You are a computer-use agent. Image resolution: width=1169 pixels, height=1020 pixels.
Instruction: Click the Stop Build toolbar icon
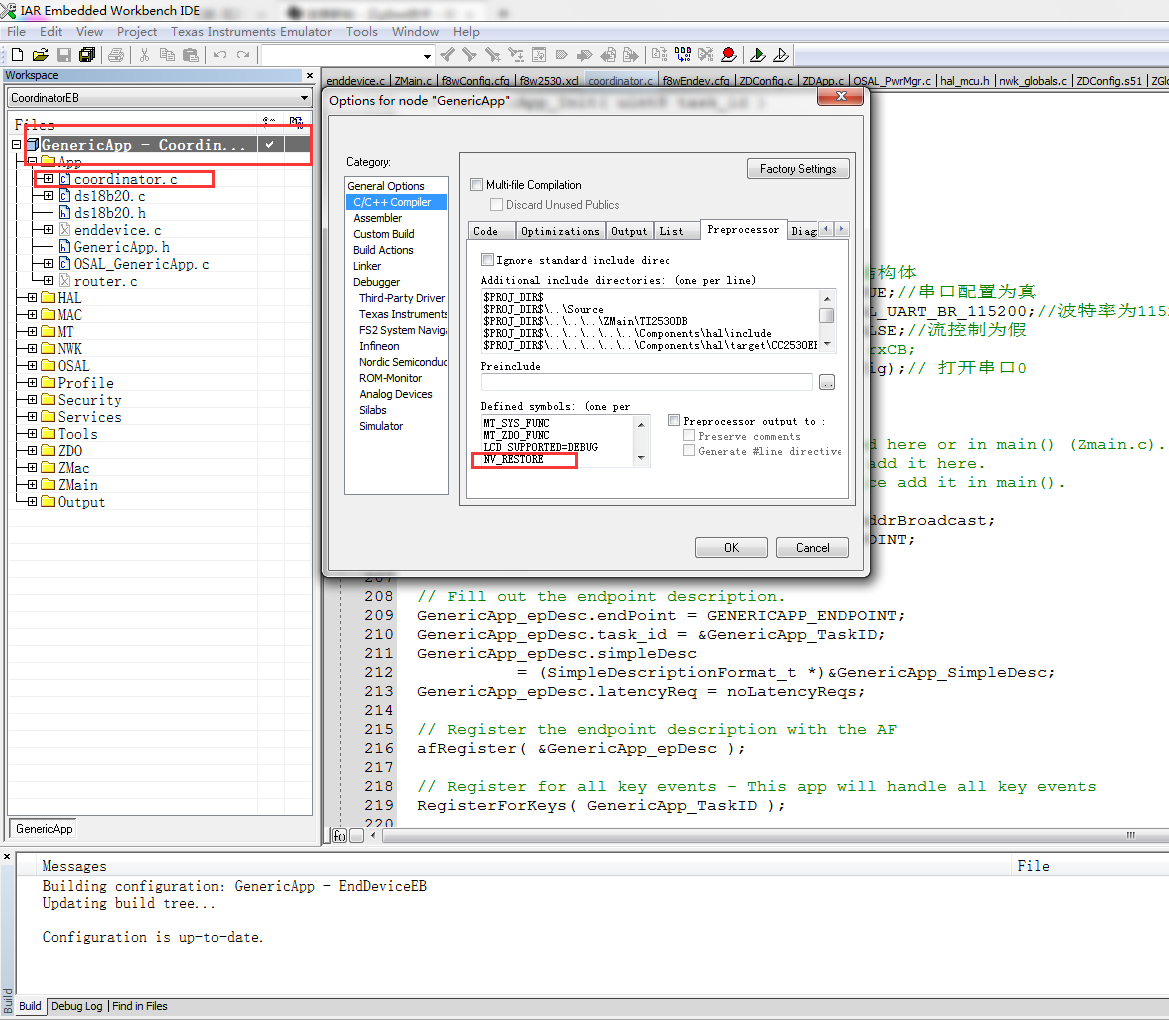point(706,54)
